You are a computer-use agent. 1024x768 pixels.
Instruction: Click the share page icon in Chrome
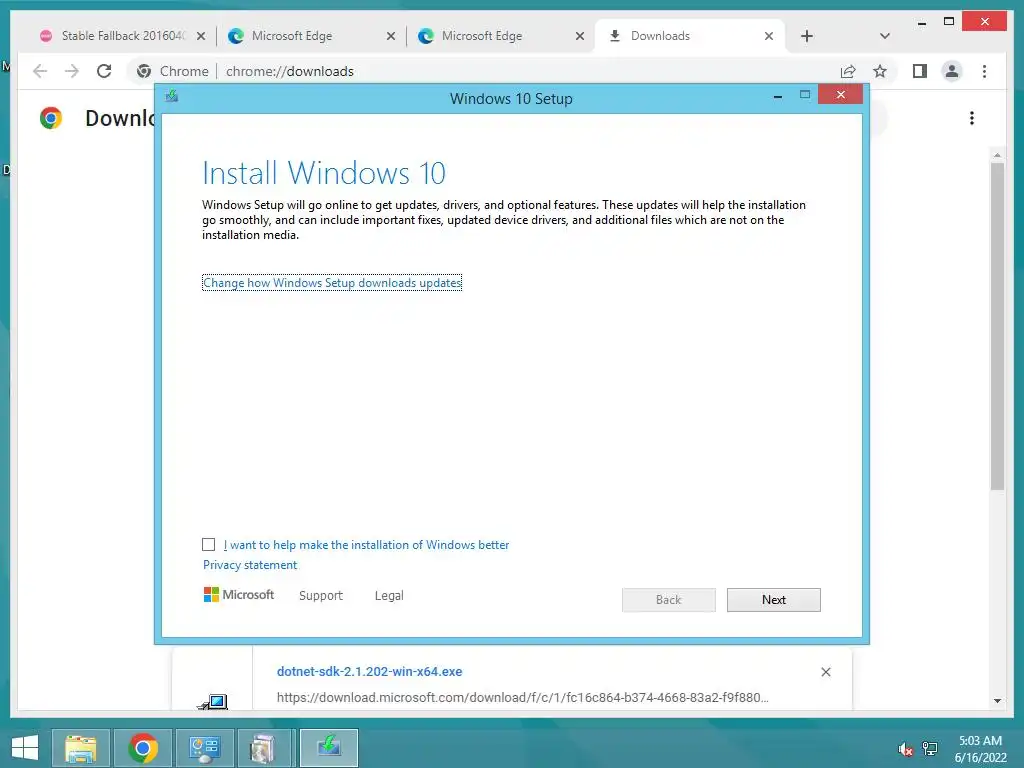(848, 71)
